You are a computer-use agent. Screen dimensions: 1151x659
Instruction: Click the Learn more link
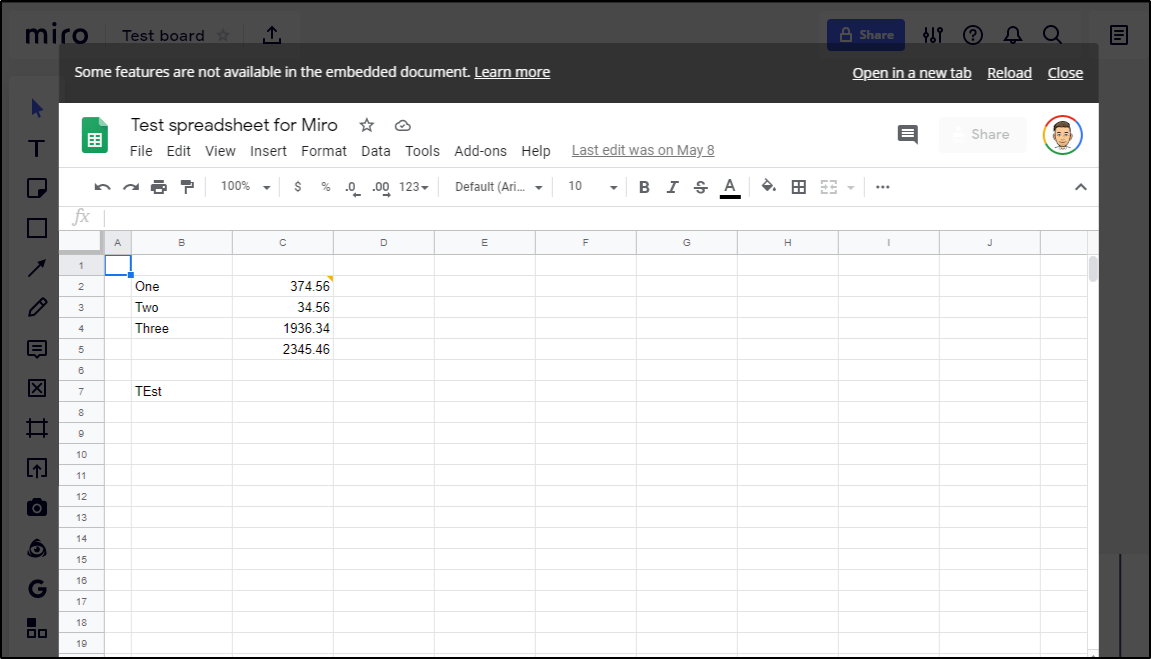512,72
